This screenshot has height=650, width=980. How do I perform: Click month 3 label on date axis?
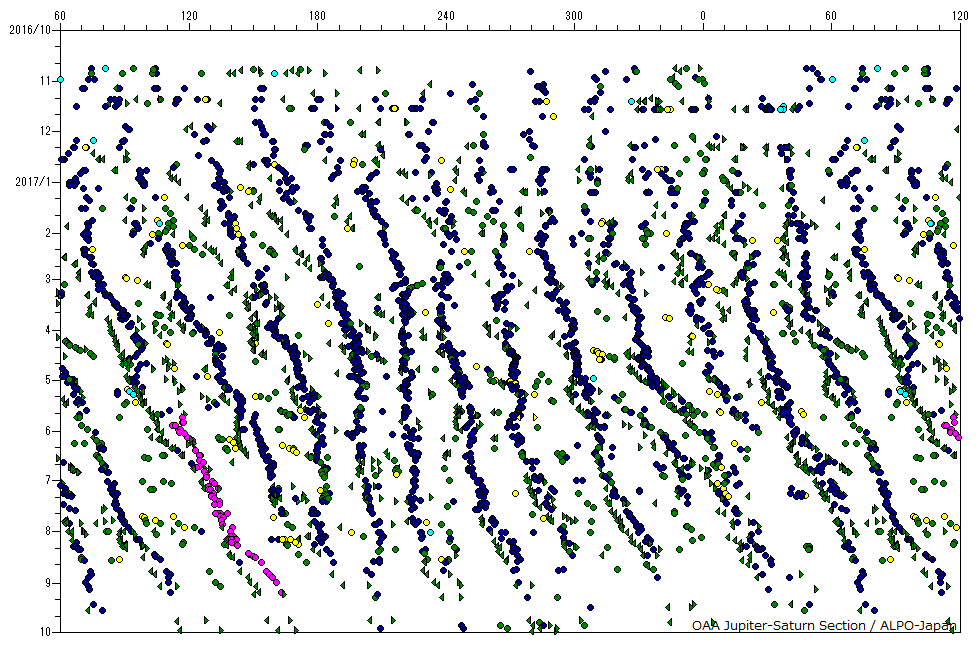[x=48, y=279]
